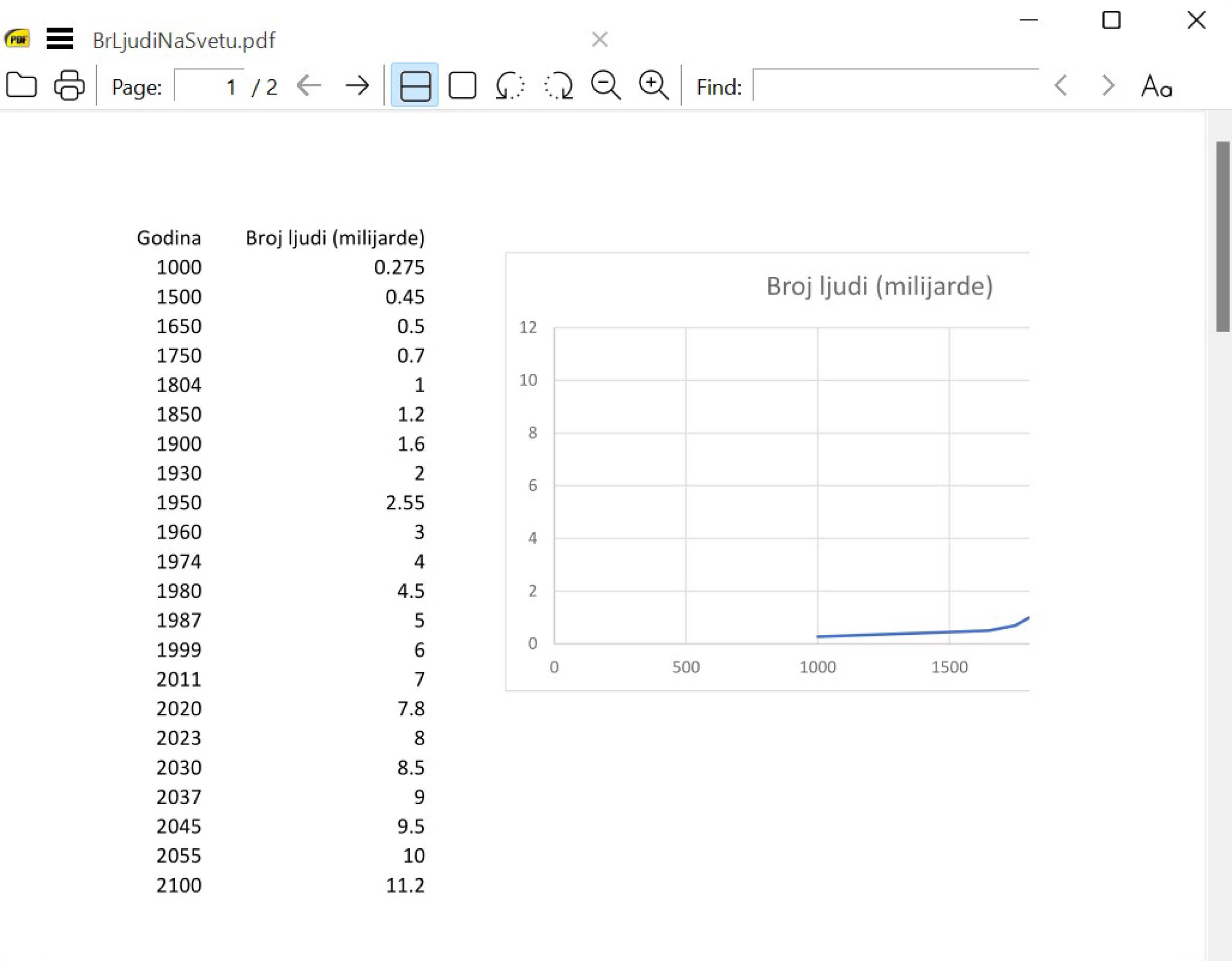
Task: Go to next page arrow
Action: coord(357,86)
